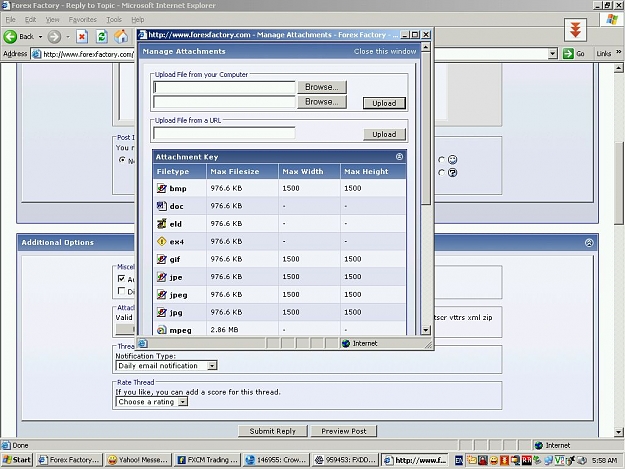
Task: Toggle the second unchecked Miscellaneous checkbox
Action: [122, 291]
